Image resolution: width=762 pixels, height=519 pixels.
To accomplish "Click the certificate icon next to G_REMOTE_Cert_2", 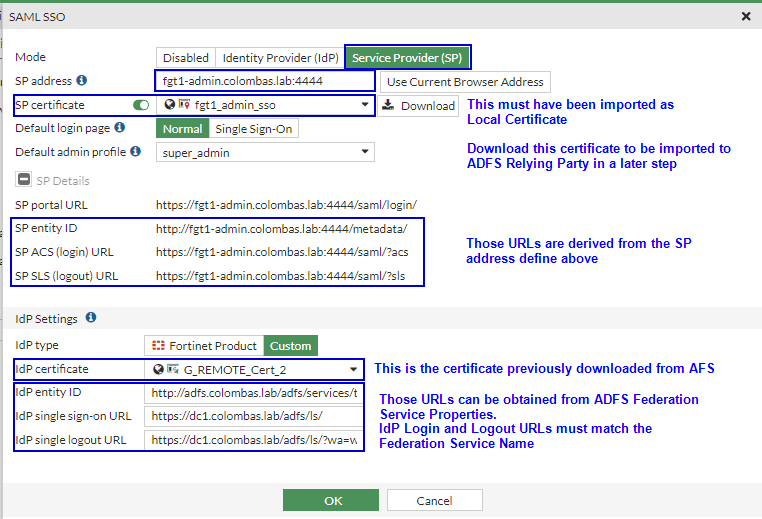I will pyautogui.click(x=173, y=369).
